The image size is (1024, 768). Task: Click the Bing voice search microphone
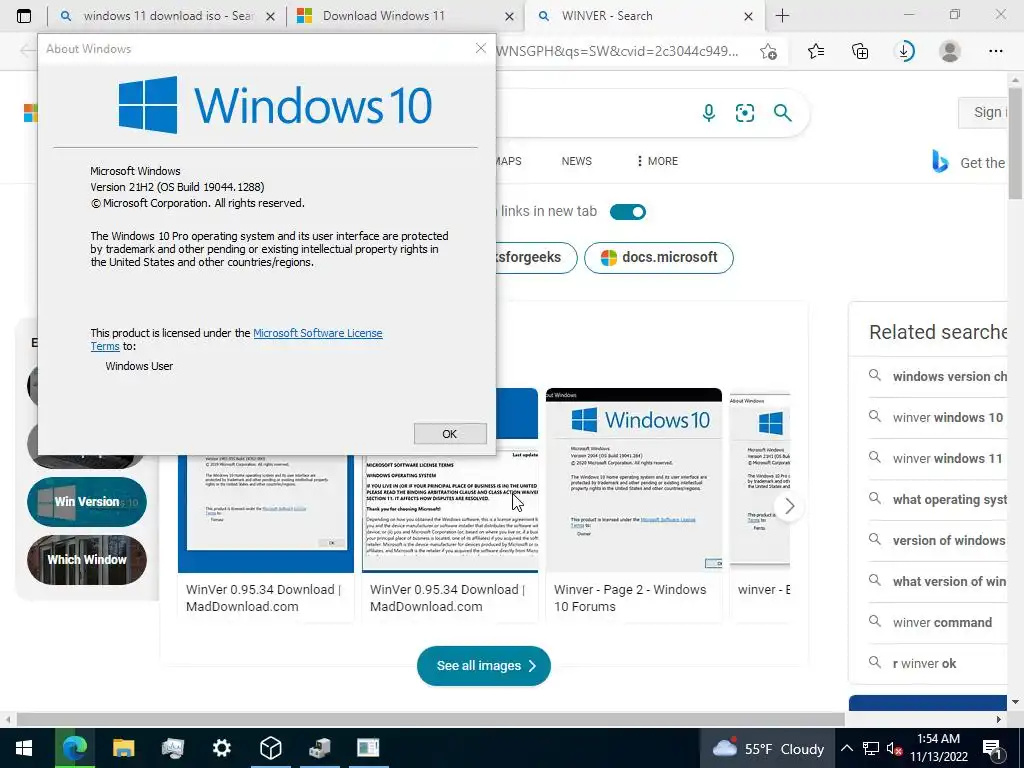coord(709,113)
